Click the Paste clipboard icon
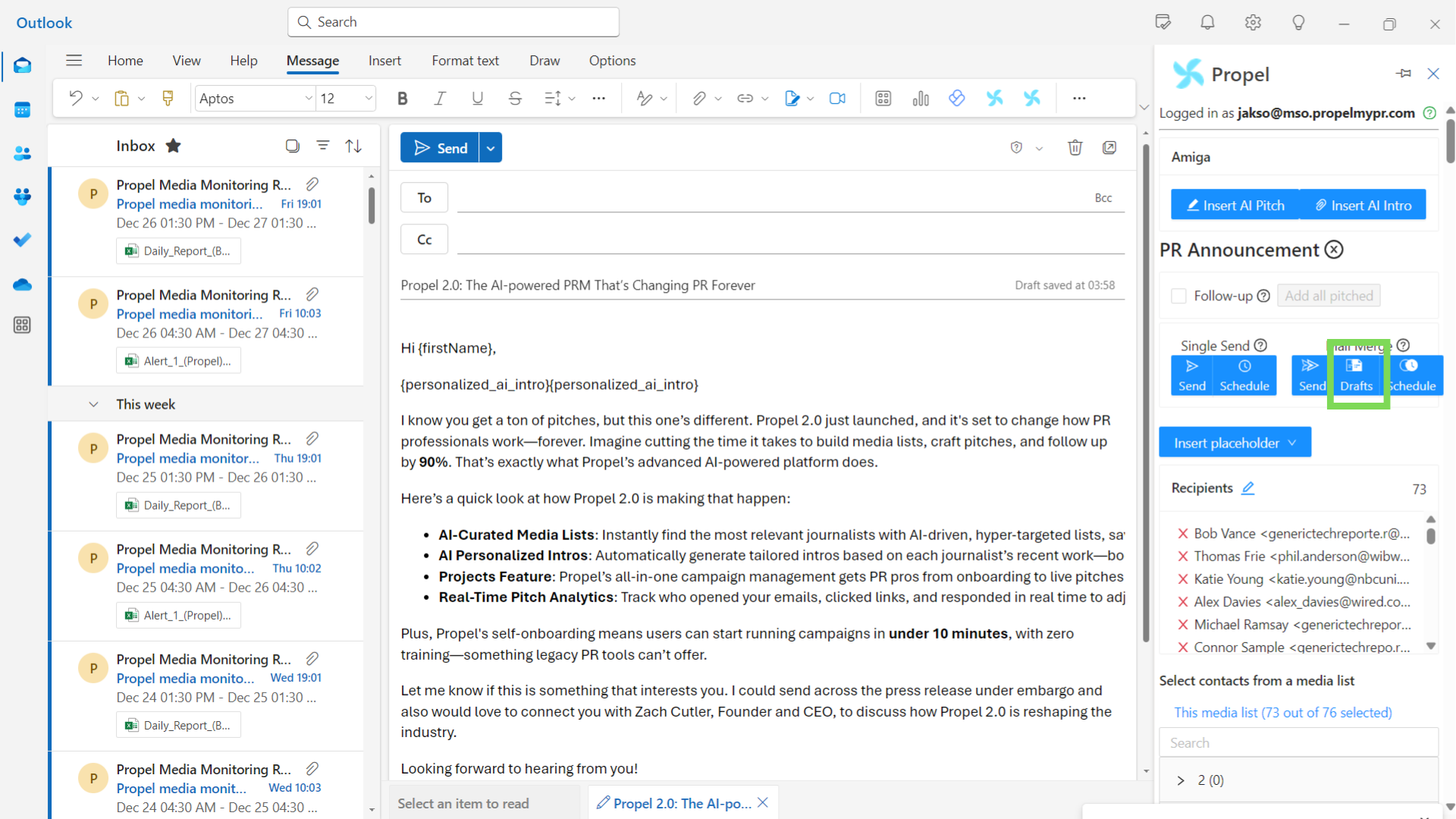This screenshot has width=1456, height=819. pos(121,98)
